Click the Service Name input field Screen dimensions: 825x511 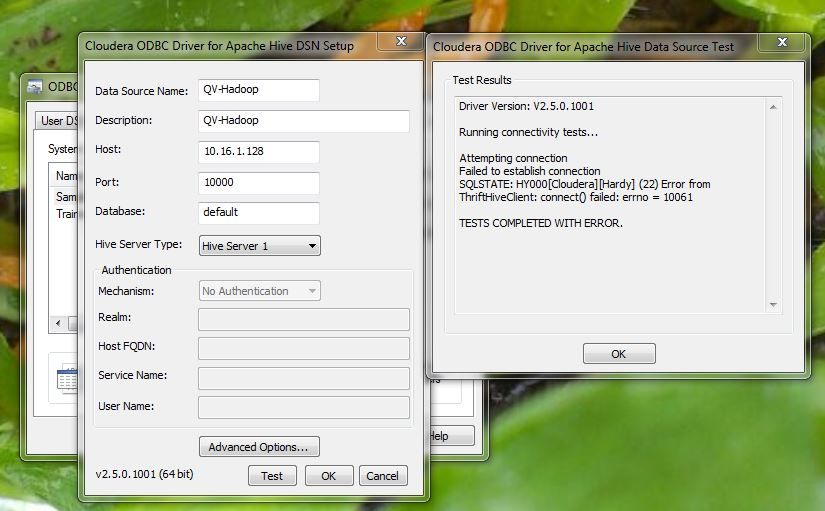coord(304,378)
